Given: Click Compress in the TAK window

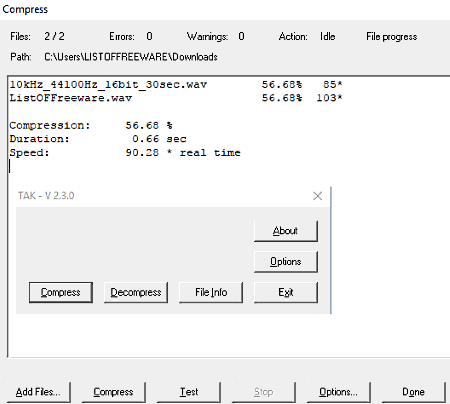Looking at the screenshot, I should [61, 292].
